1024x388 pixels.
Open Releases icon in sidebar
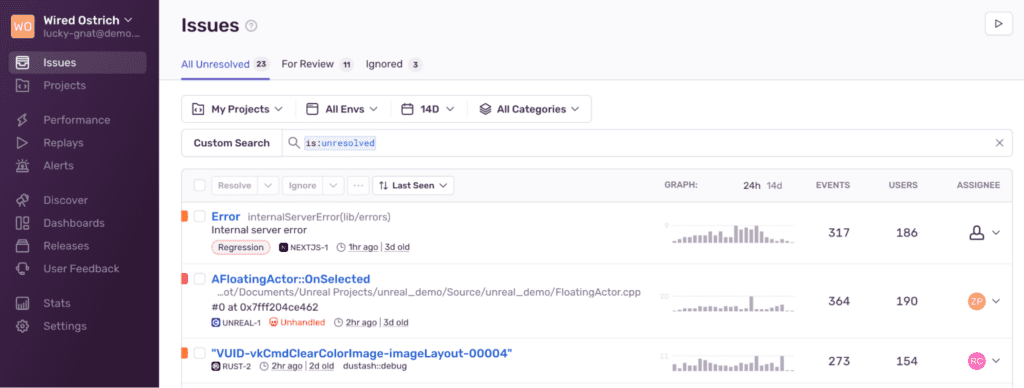22,246
